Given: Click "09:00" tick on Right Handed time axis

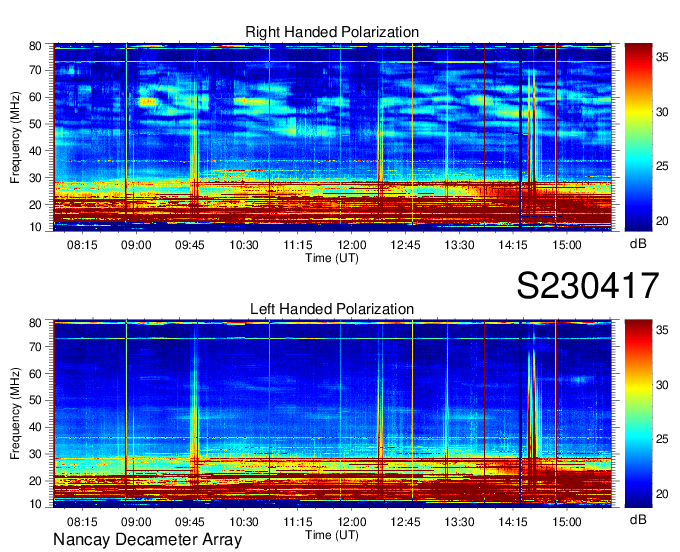Looking at the screenshot, I should tap(136, 245).
